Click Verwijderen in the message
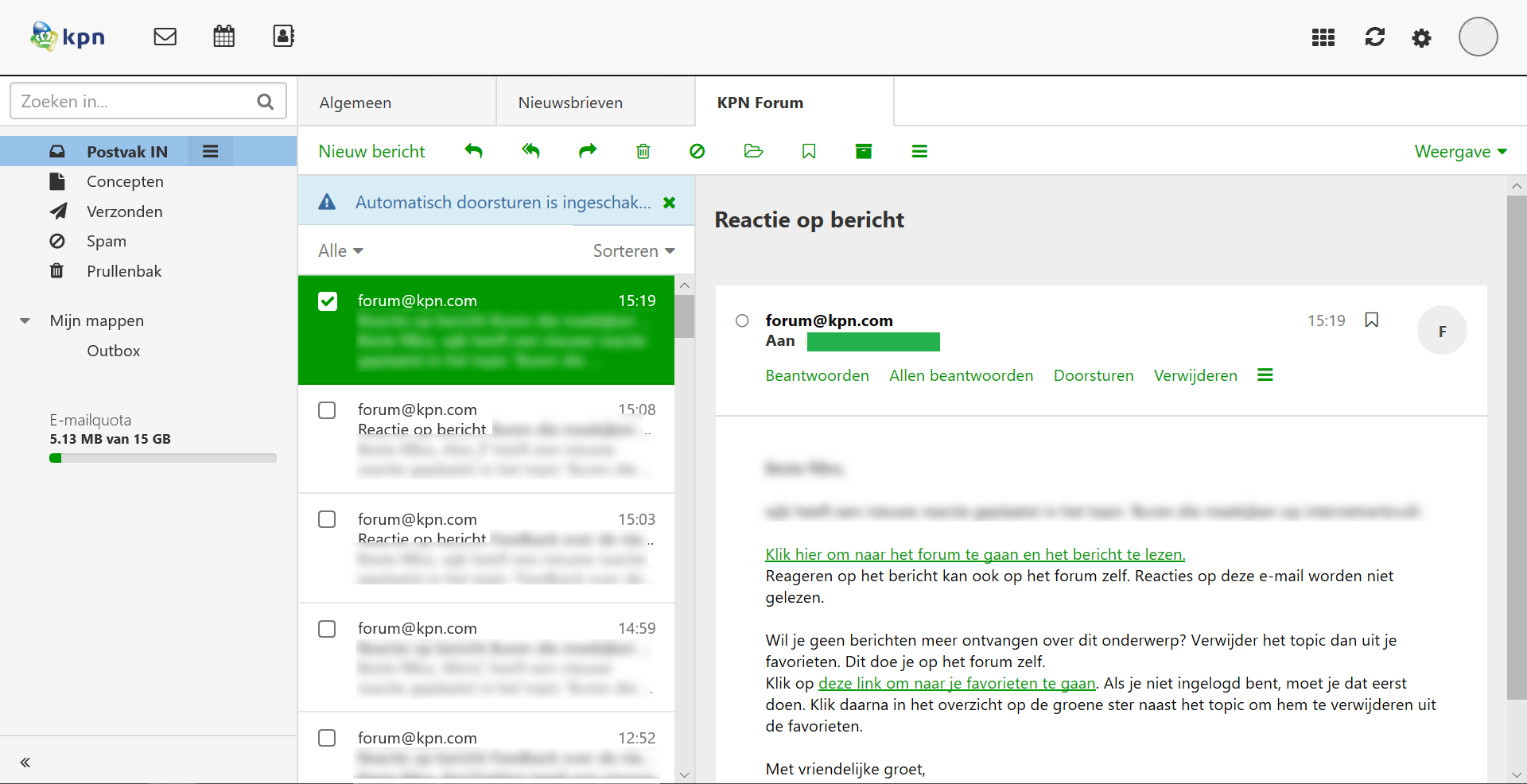The height and width of the screenshot is (784, 1527). [x=1195, y=375]
